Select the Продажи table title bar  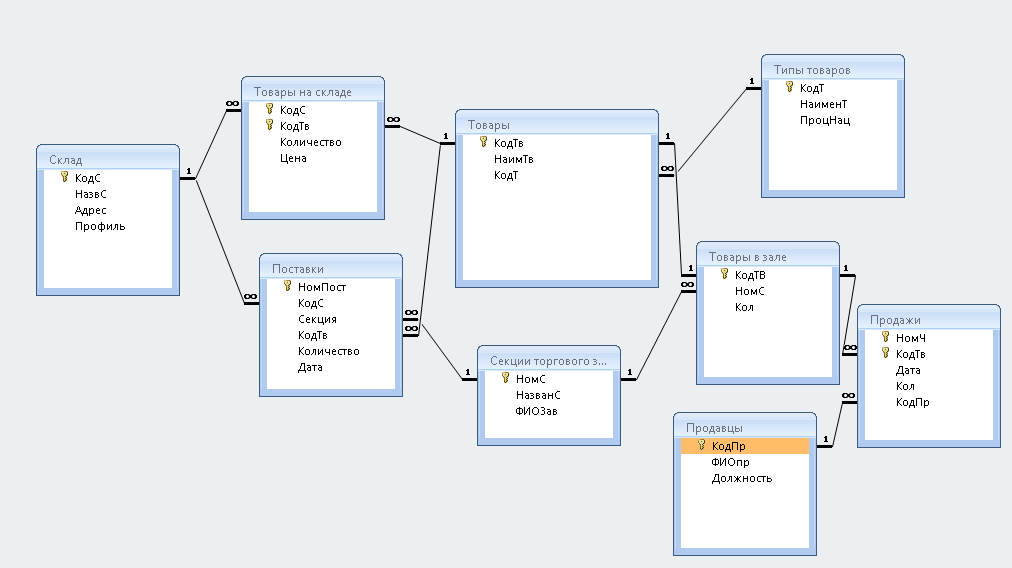pos(929,319)
